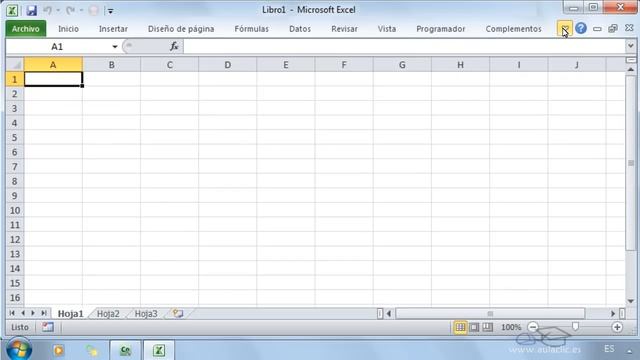Switch to Normal view button
The image size is (640, 360).
[460, 327]
